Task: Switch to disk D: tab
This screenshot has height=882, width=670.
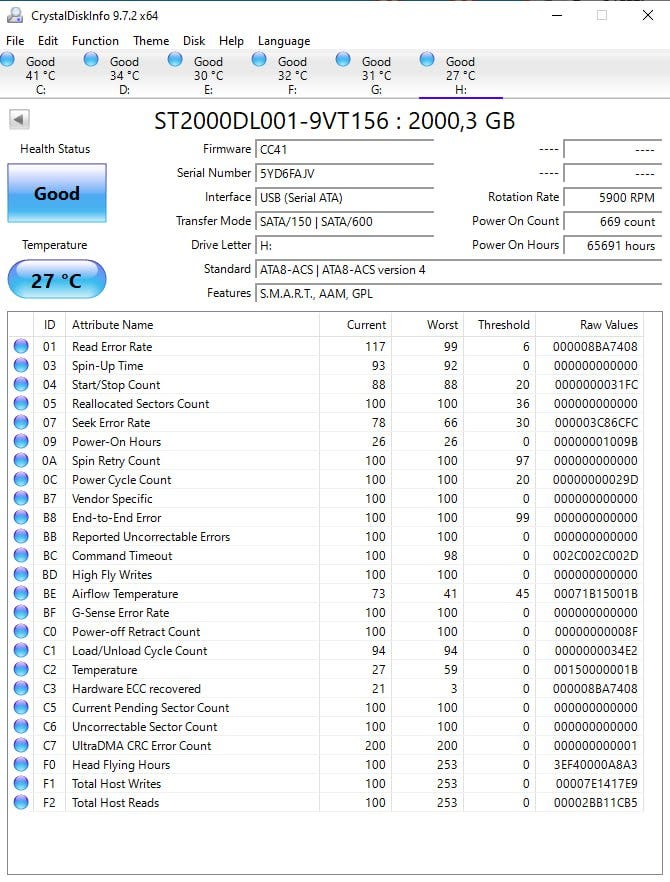Action: pyautogui.click(x=124, y=75)
